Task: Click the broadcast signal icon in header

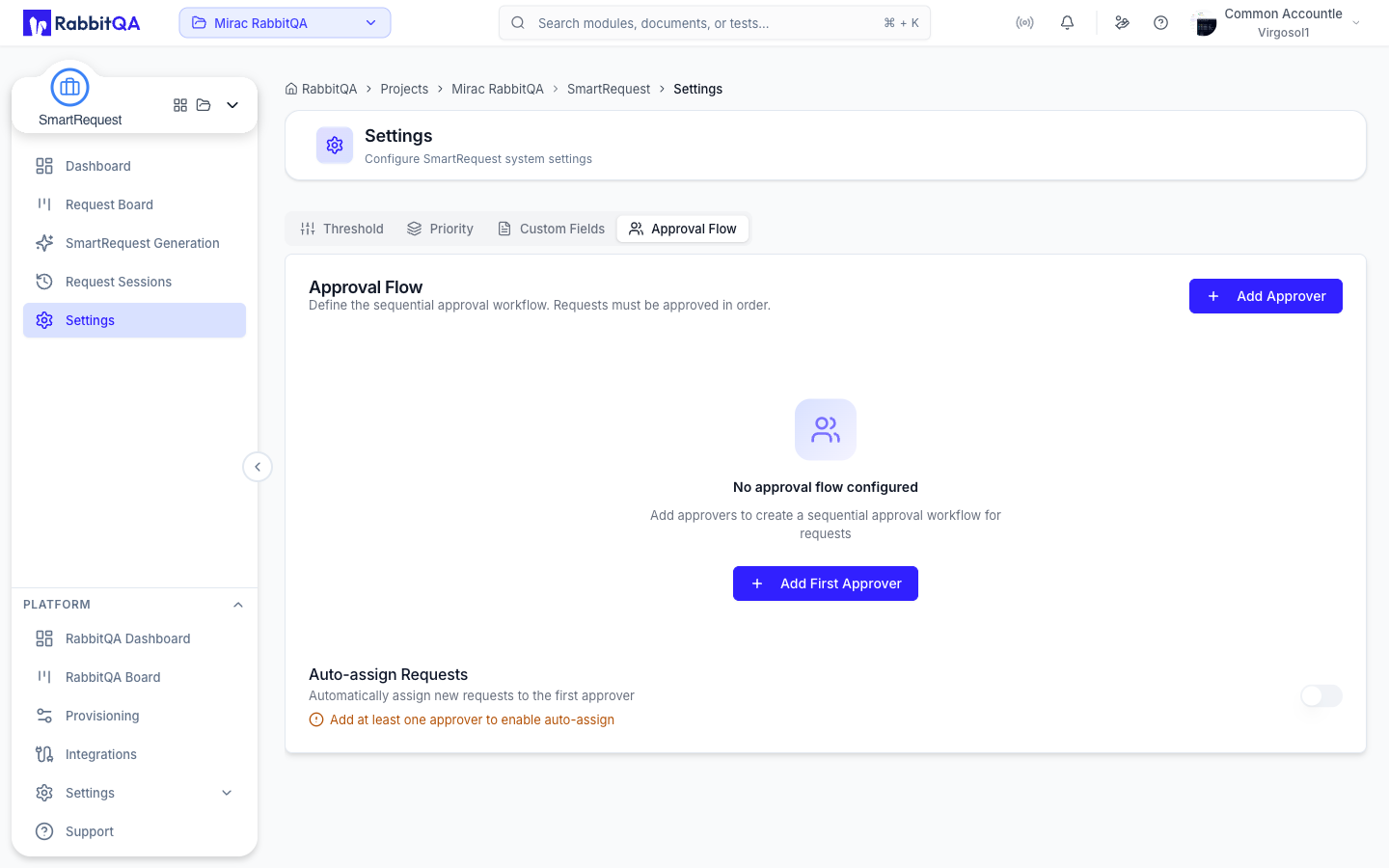Action: 1024,23
